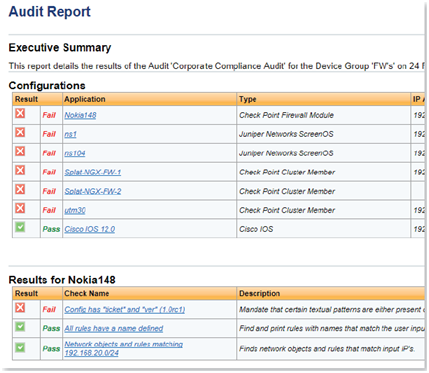Open the Cisco IOS 12.0 link

pyautogui.click(x=90, y=229)
